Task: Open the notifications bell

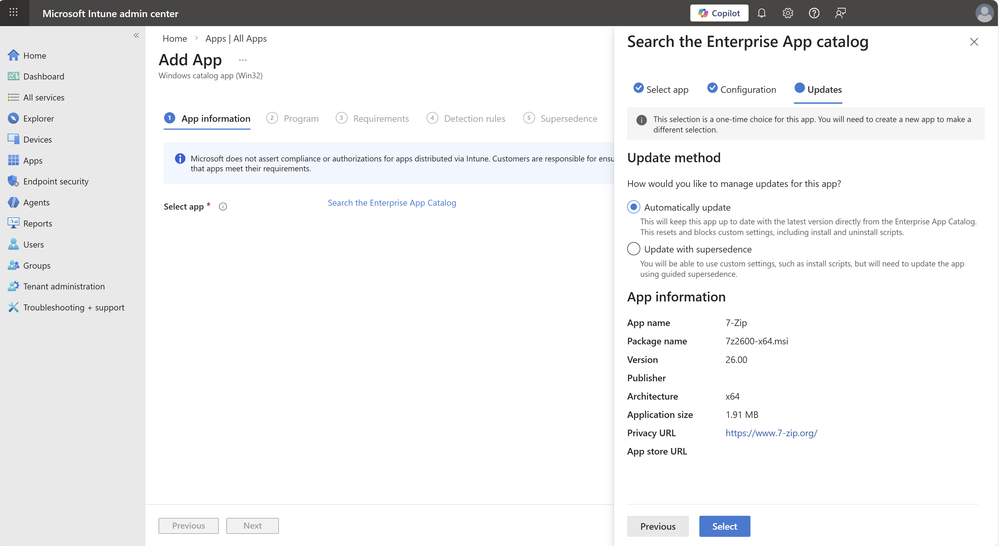Action: (x=761, y=13)
